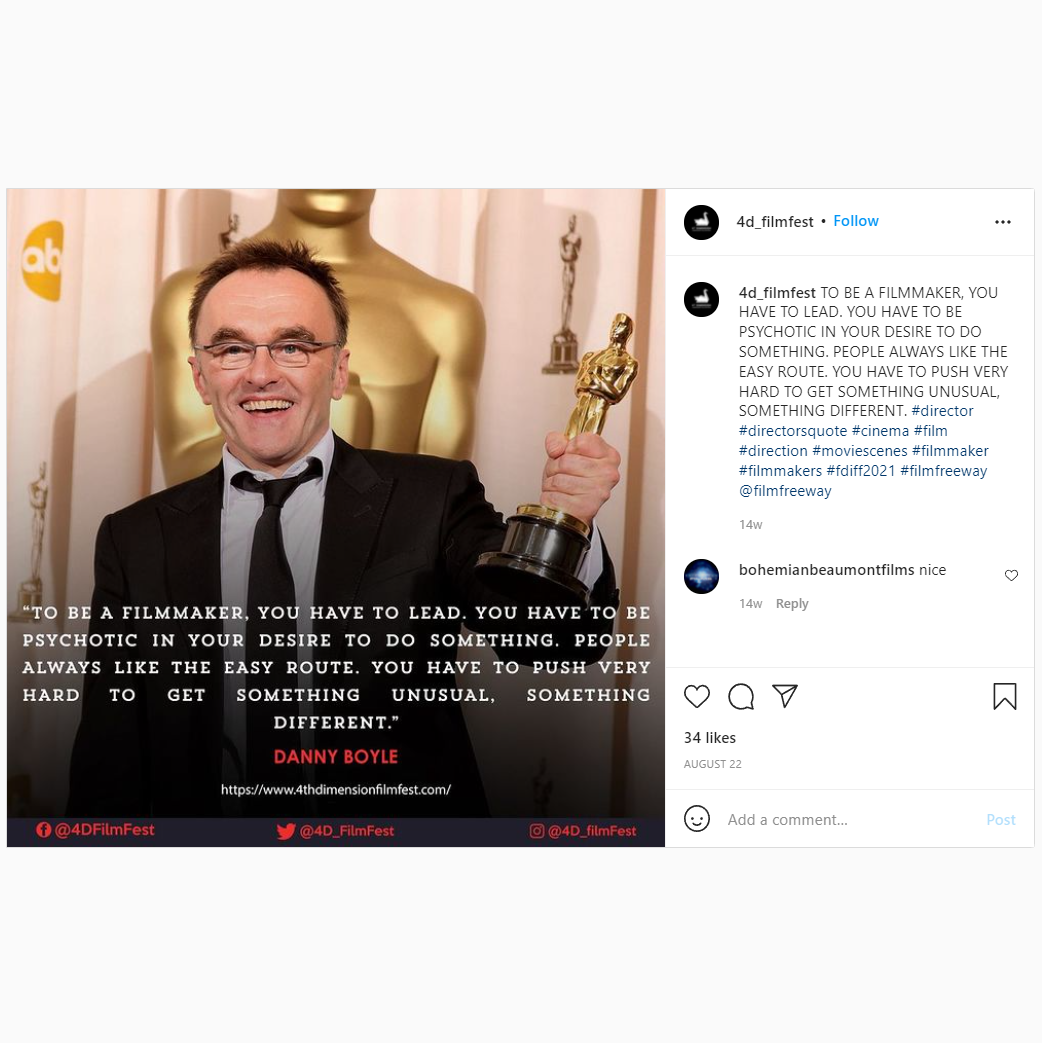Open the three-dot more options menu

(x=1003, y=222)
